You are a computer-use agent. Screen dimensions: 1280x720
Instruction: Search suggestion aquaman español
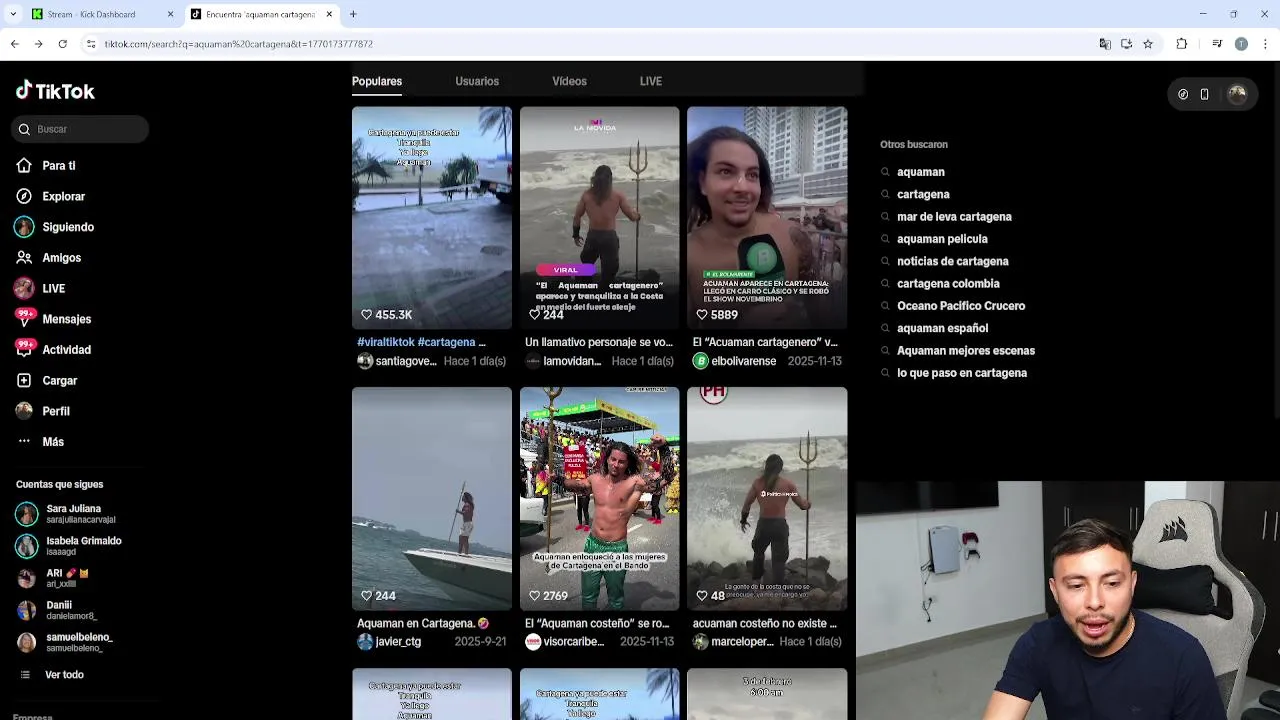pyautogui.click(x=942, y=328)
